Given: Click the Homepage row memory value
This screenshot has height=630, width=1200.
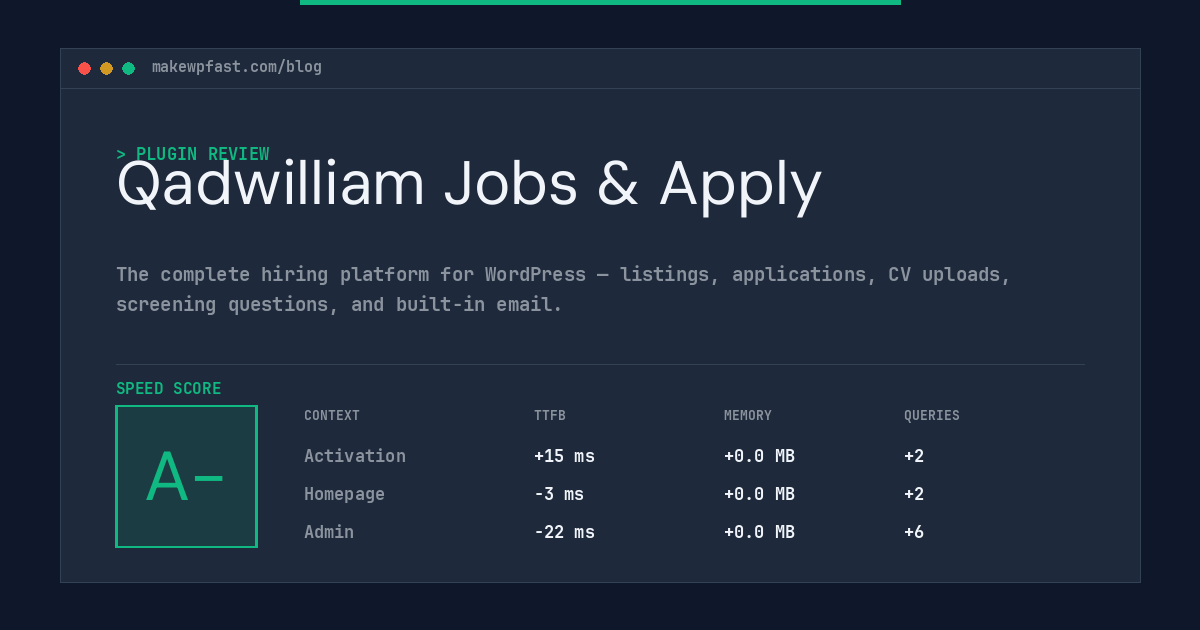Looking at the screenshot, I should (x=759, y=494).
